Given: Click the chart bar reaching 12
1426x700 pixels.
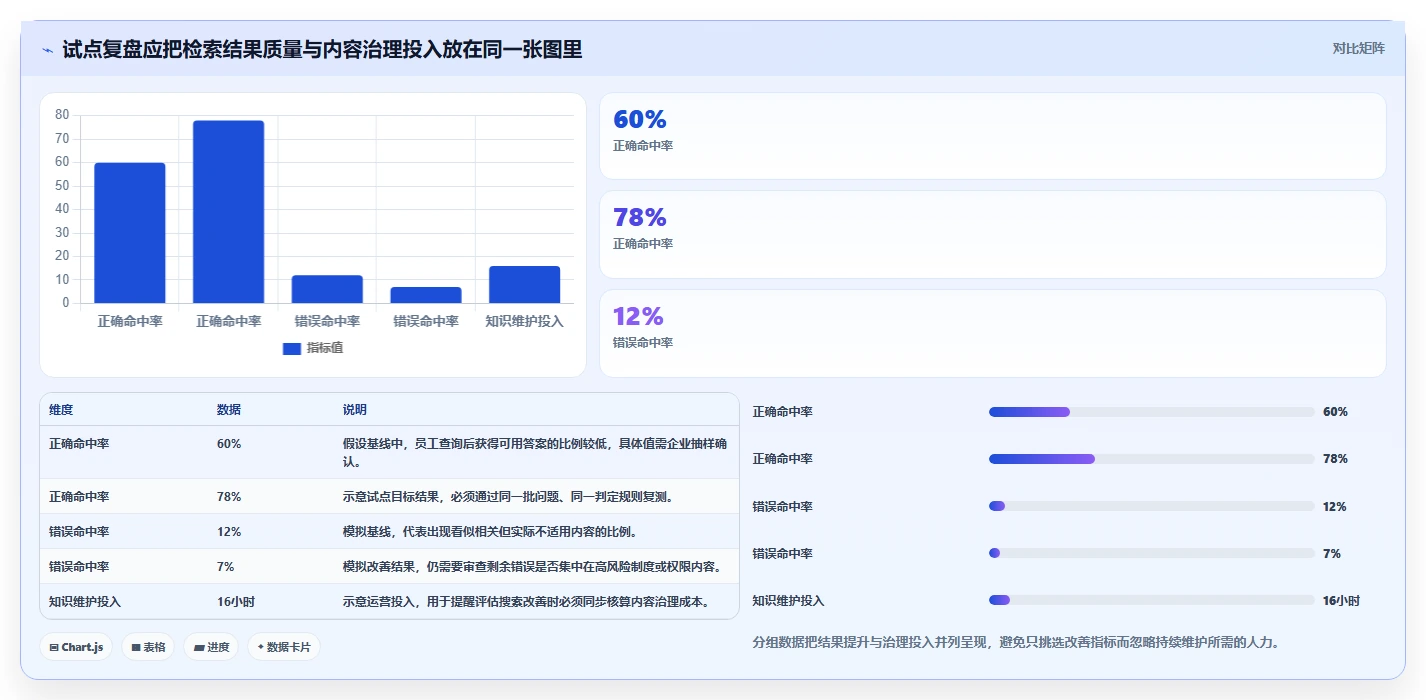Looking at the screenshot, I should click(327, 289).
